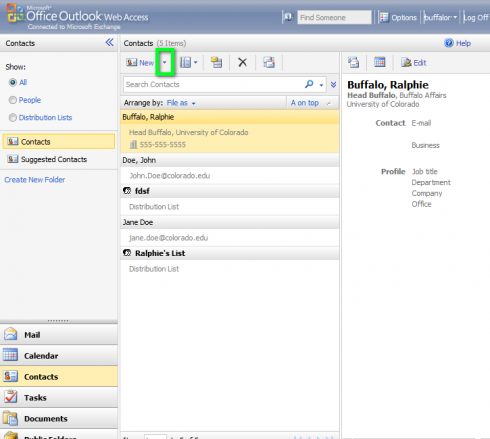
Task: Click the Suggested Contacts folder icon
Action: 13,159
